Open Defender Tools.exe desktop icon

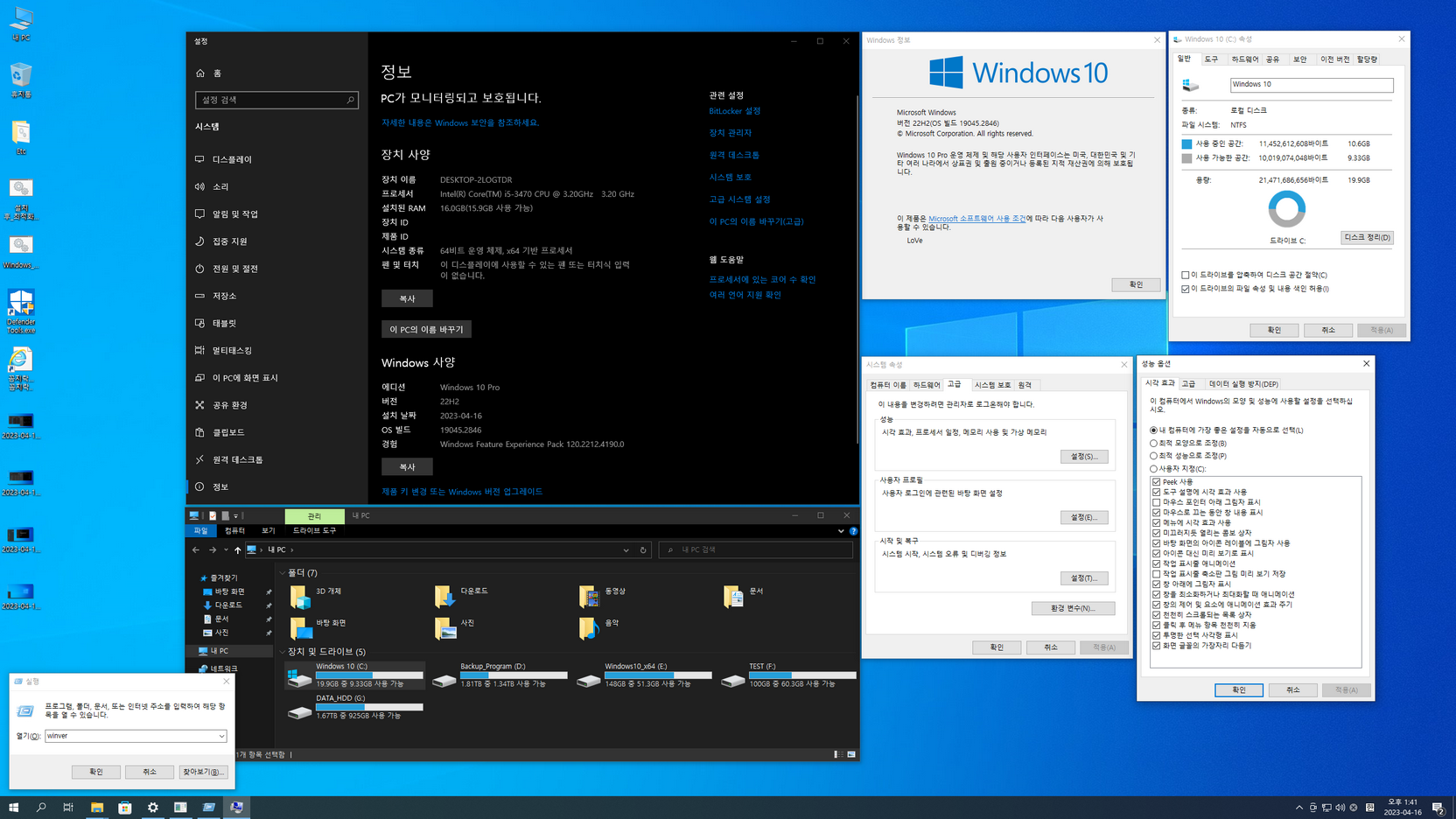[x=21, y=311]
